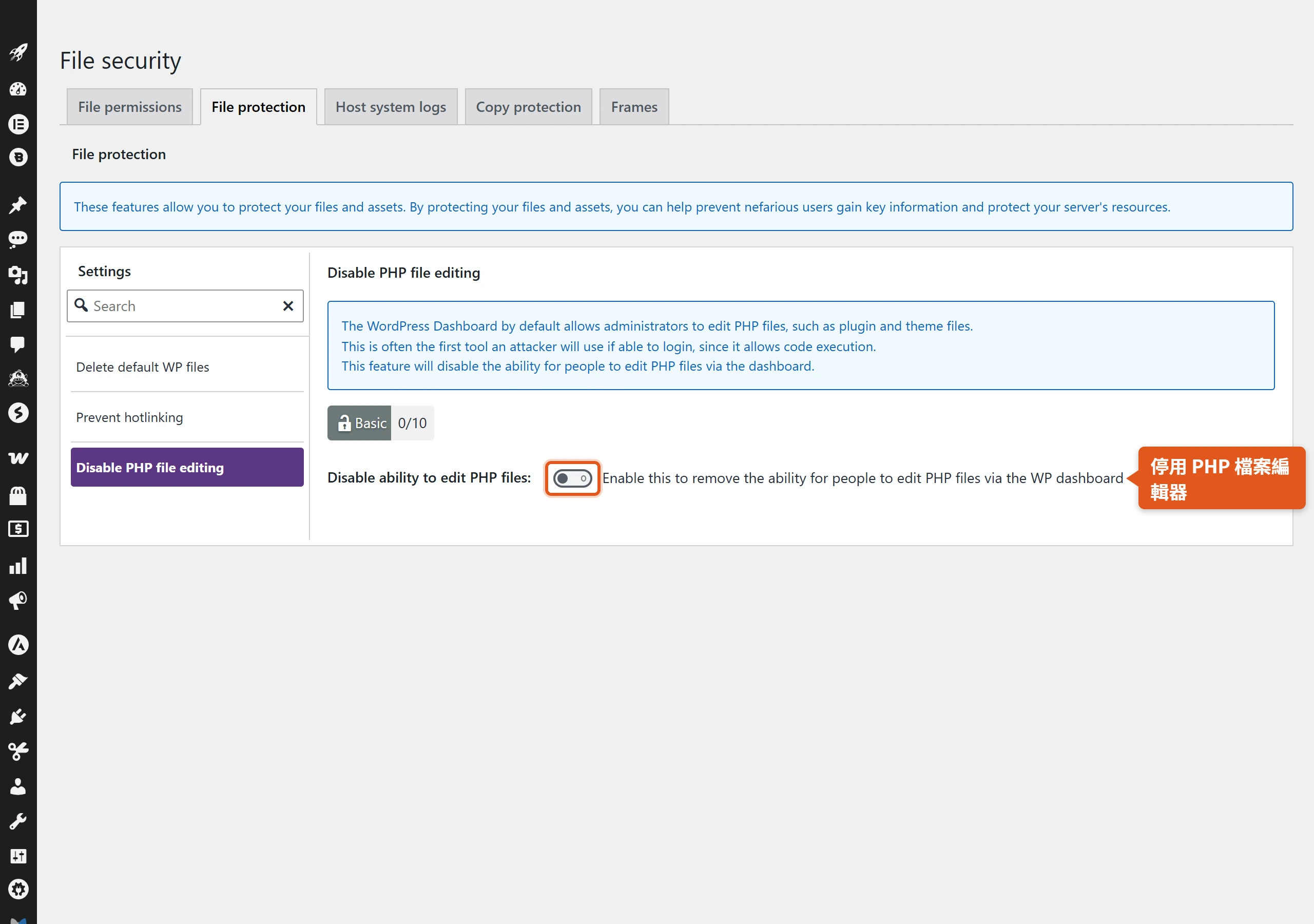
Task: Open the circular S logo icon
Action: pyautogui.click(x=18, y=413)
